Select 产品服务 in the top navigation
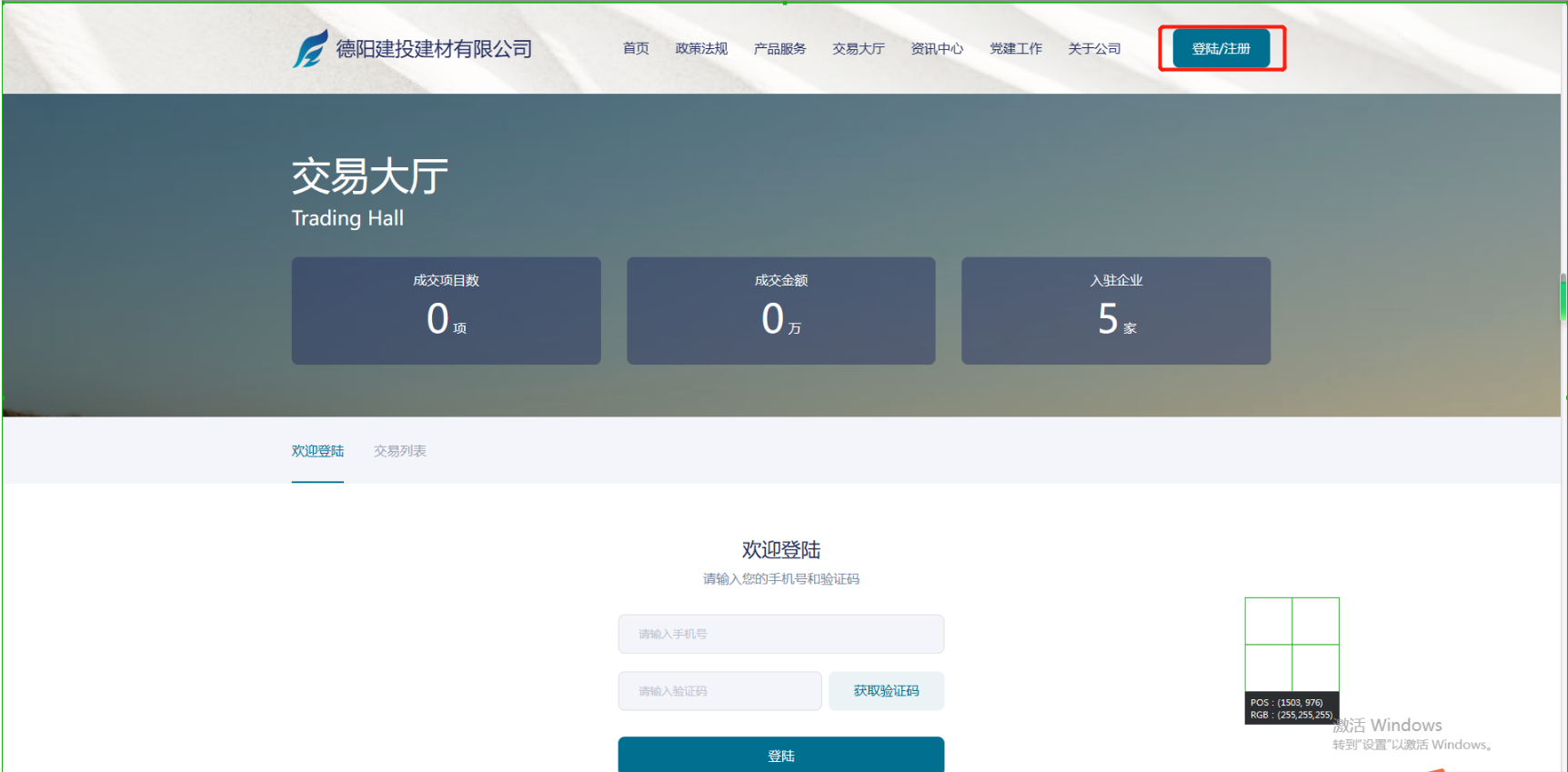This screenshot has width=1568, height=772. coord(779,49)
